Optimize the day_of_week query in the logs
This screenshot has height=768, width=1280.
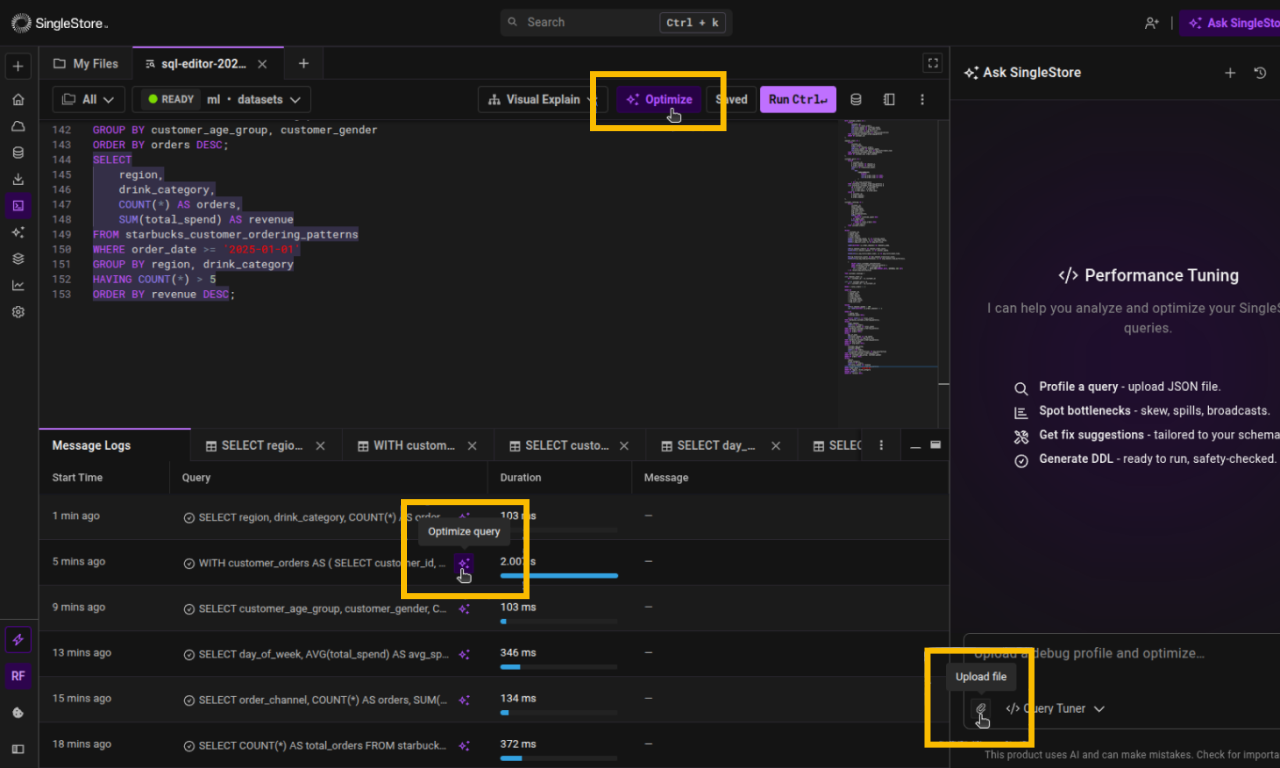click(x=464, y=654)
